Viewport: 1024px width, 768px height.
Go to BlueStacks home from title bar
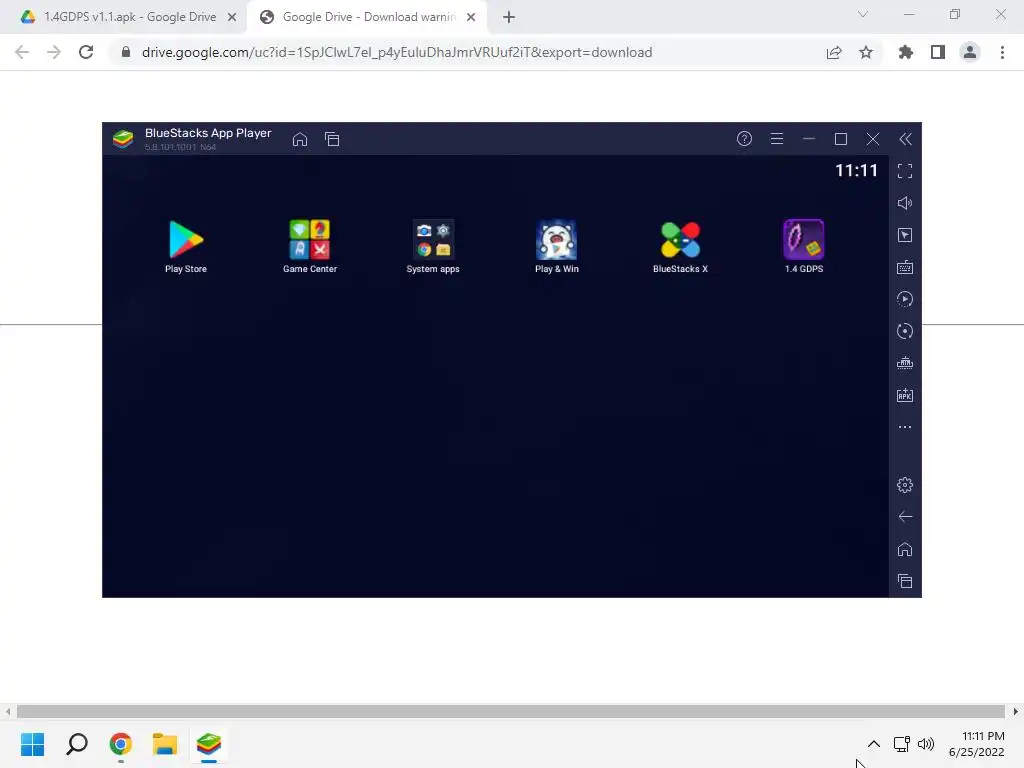[300, 139]
